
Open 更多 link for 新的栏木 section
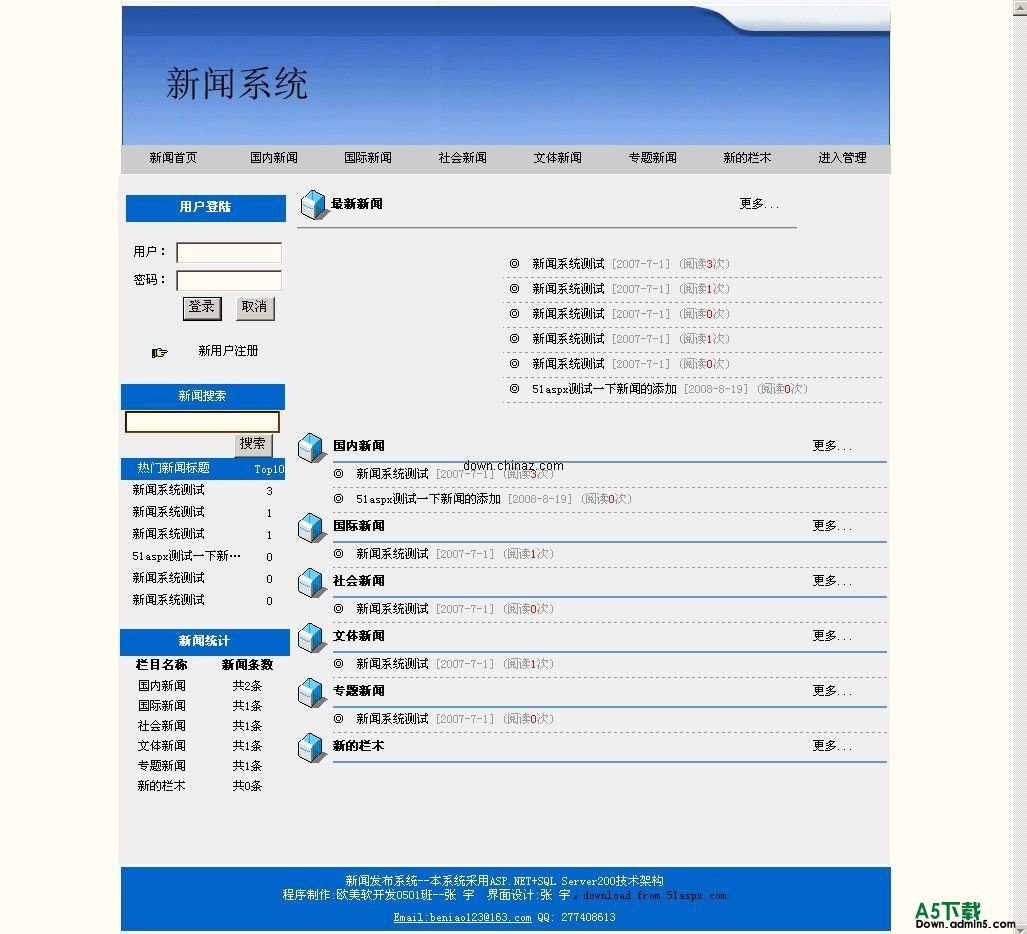[x=832, y=746]
